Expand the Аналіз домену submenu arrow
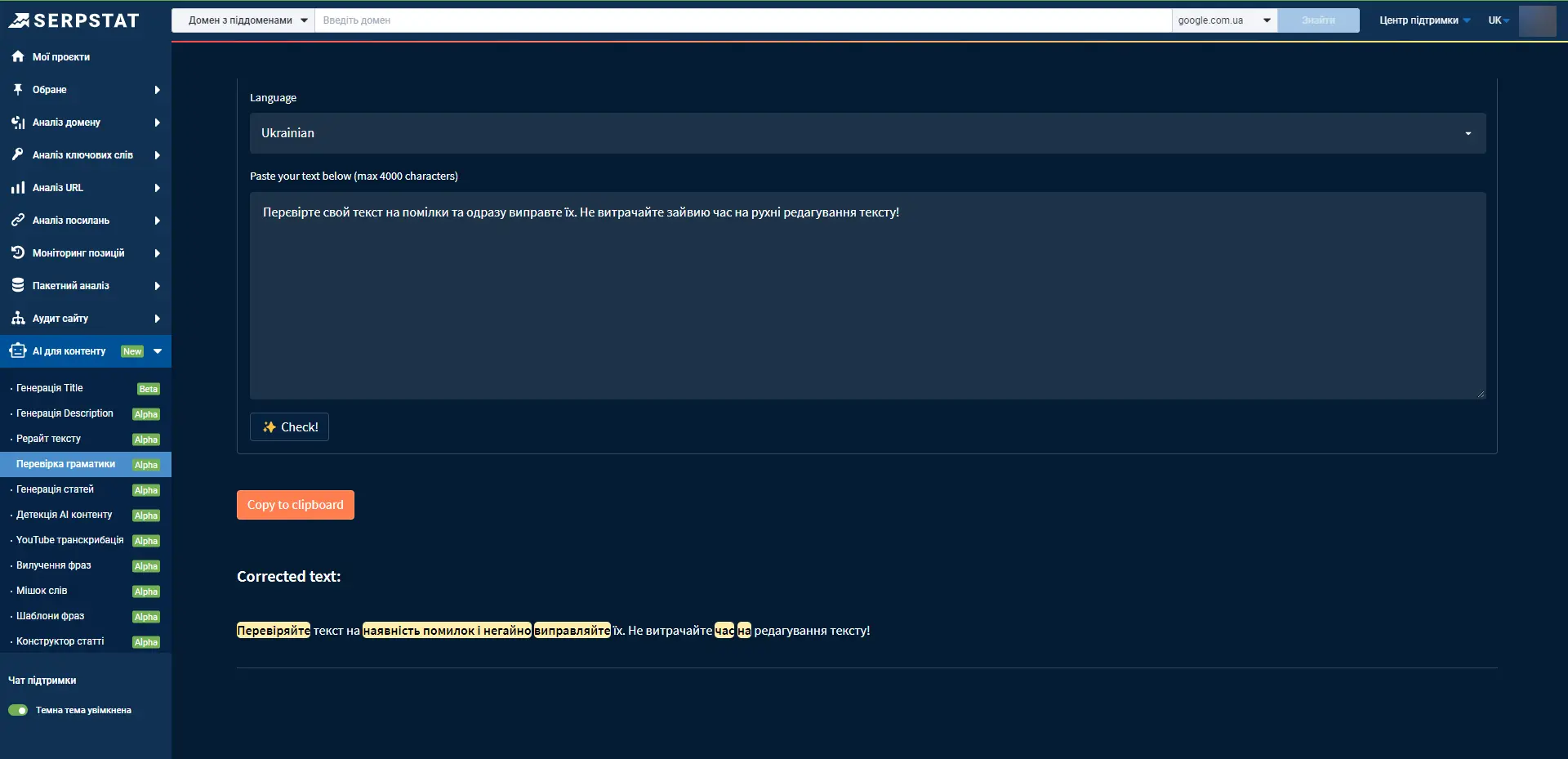 coord(158,123)
